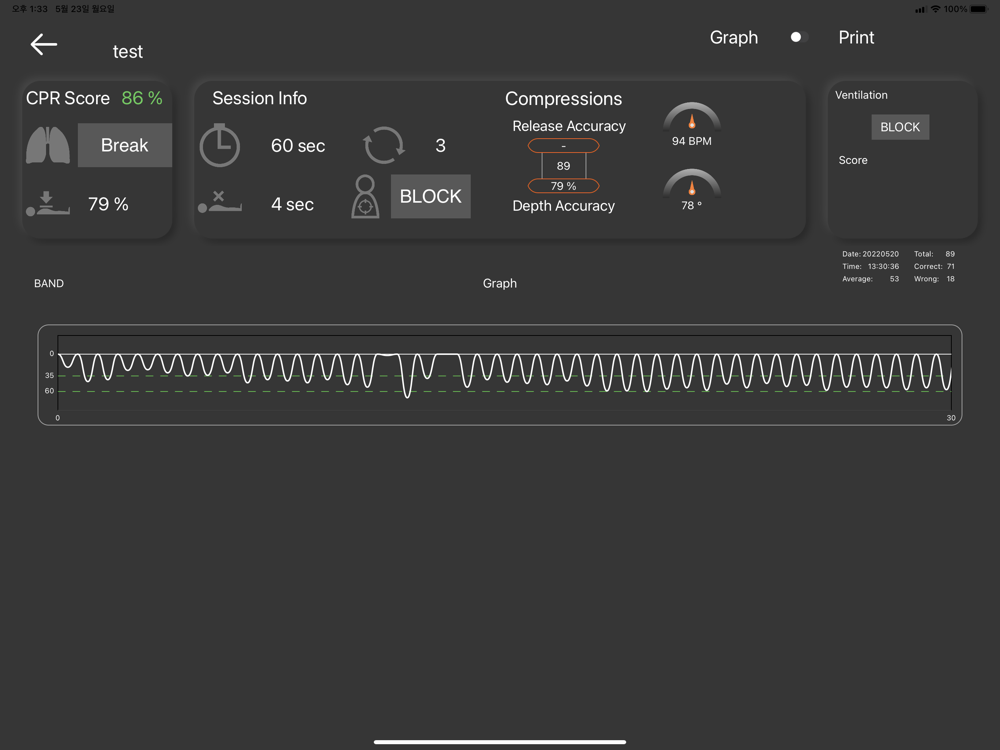Click the hand position target icon

point(365,196)
